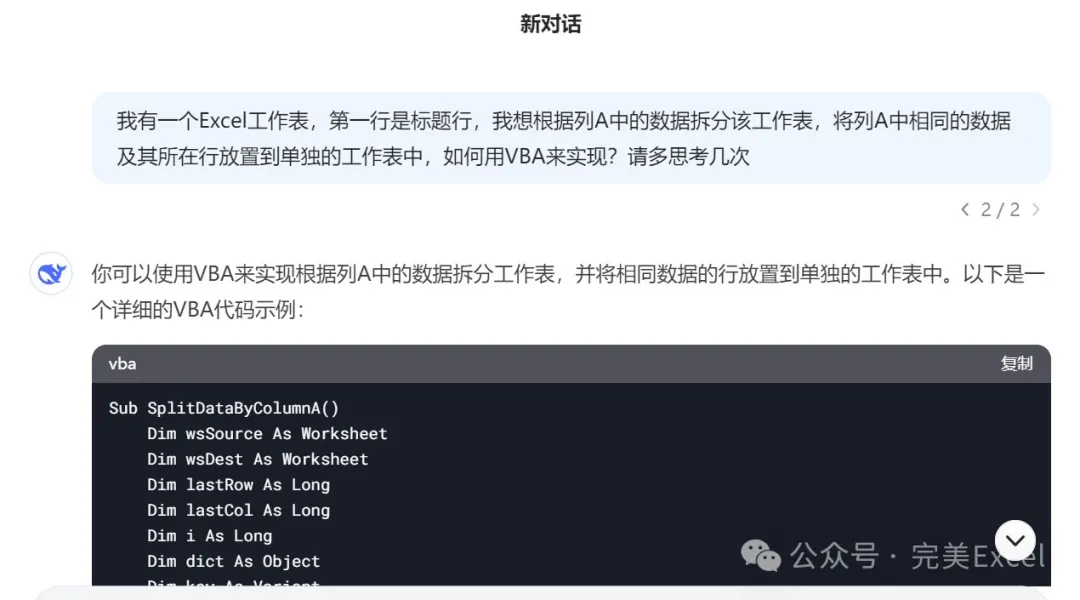Click the 公众号 完美Excel watermark text

point(917,556)
